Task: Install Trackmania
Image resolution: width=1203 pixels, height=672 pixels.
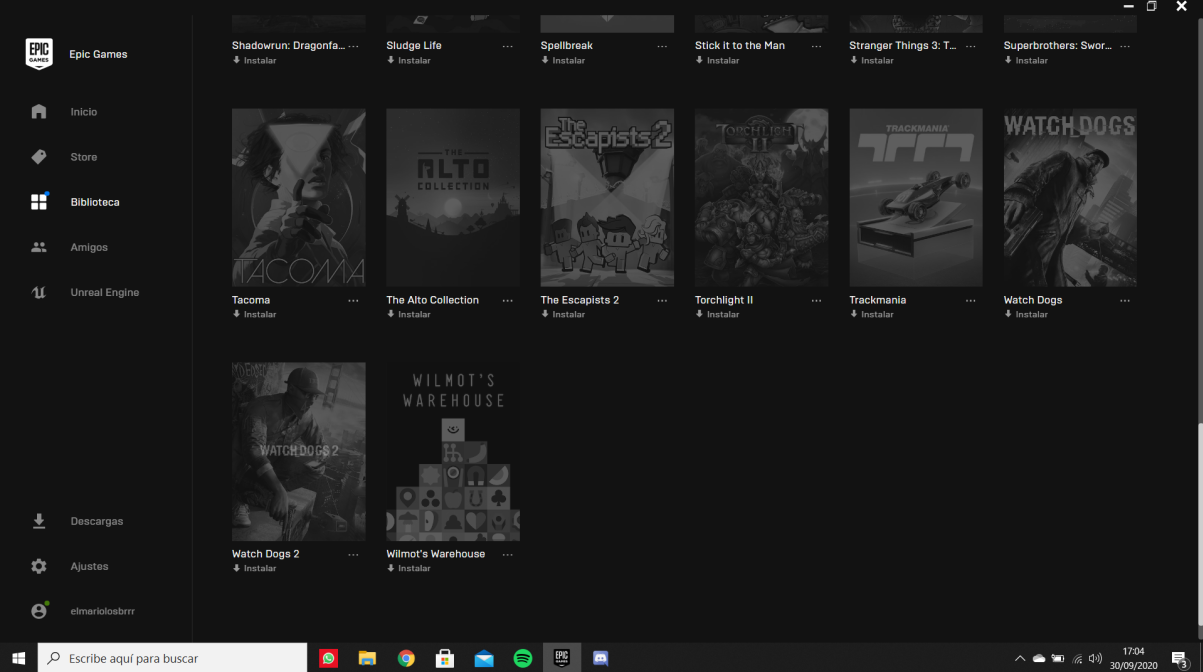Action: (x=871, y=314)
